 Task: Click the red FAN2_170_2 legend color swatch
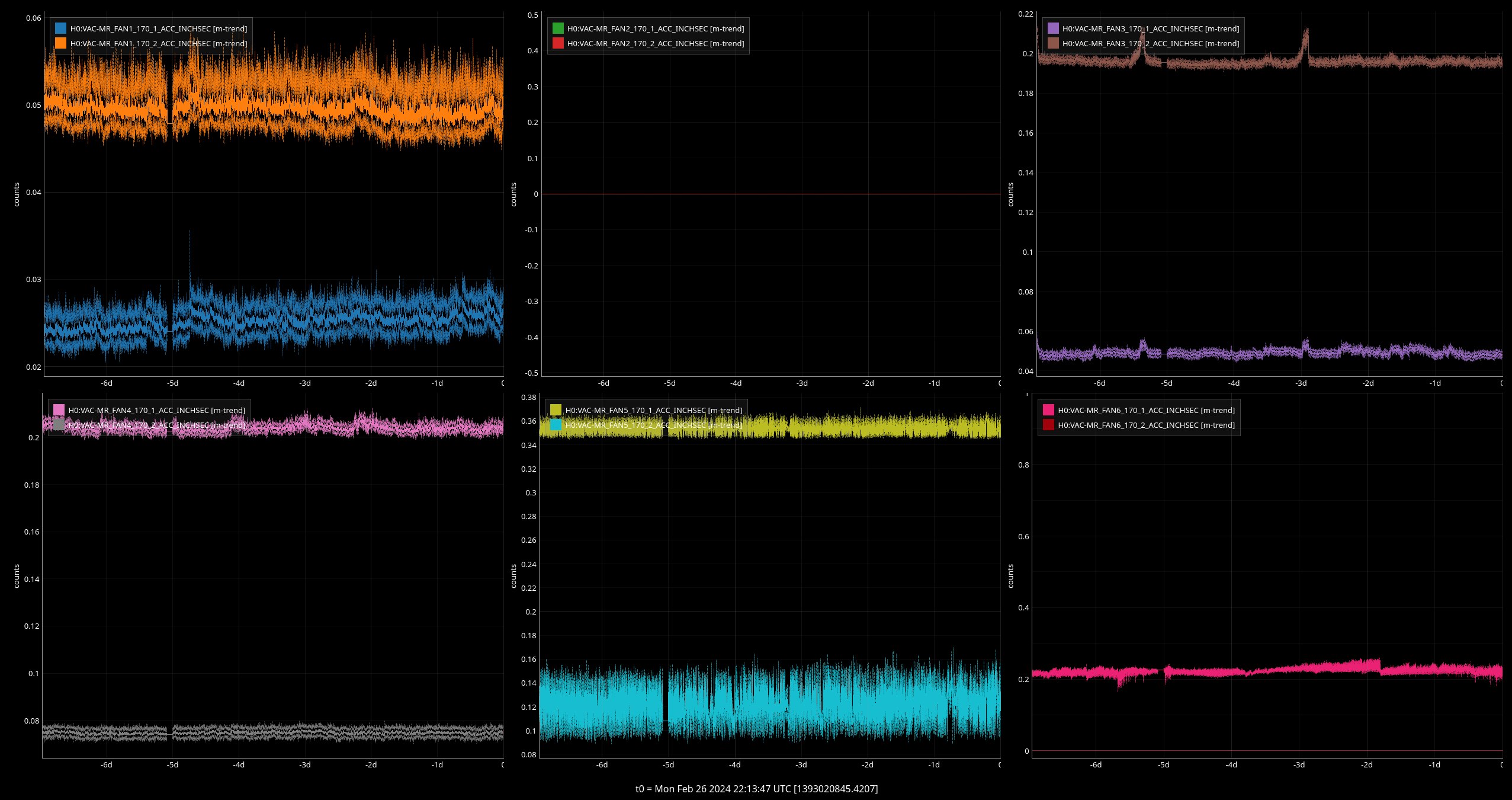coord(558,43)
